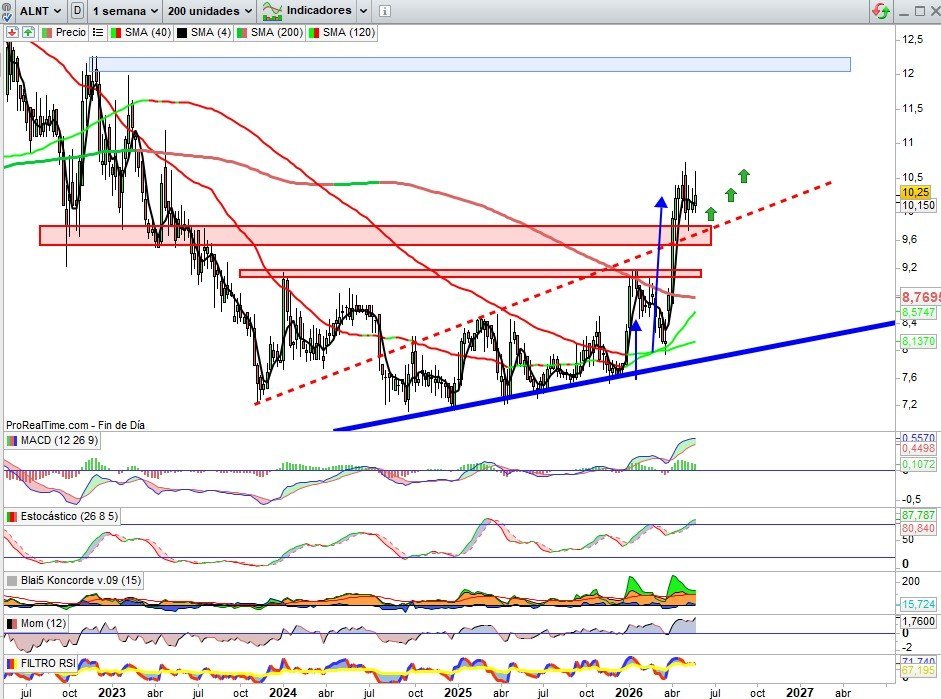Click the 2024 label on time axis
Image resolution: width=941 pixels, height=699 pixels.
[283, 692]
